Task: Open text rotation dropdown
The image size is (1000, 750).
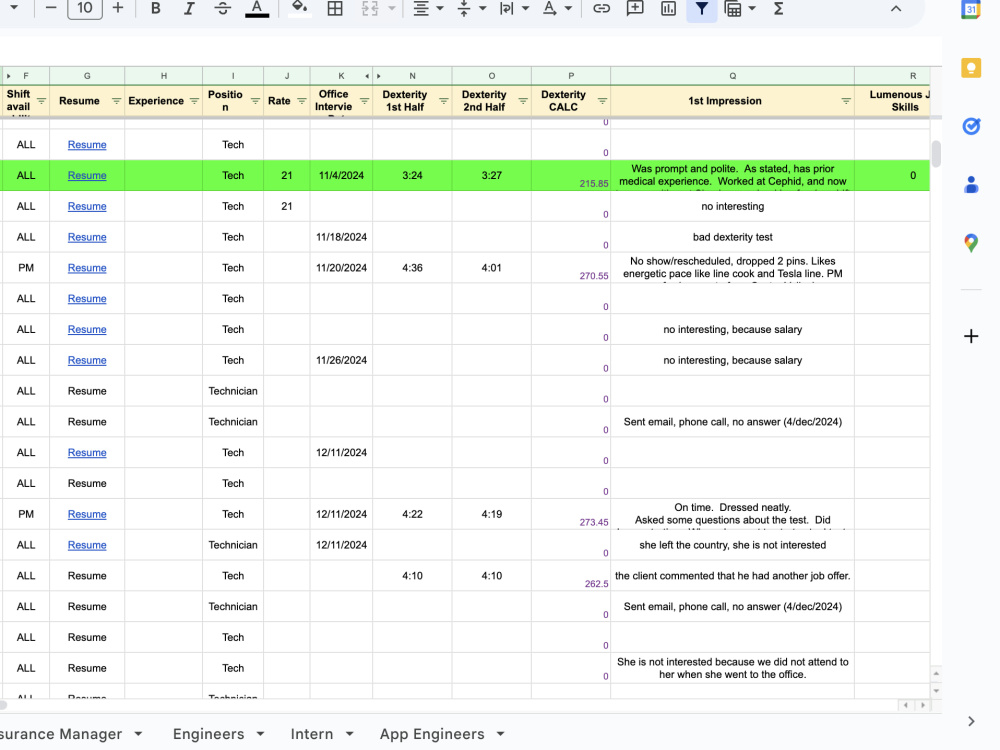Action: click(556, 8)
